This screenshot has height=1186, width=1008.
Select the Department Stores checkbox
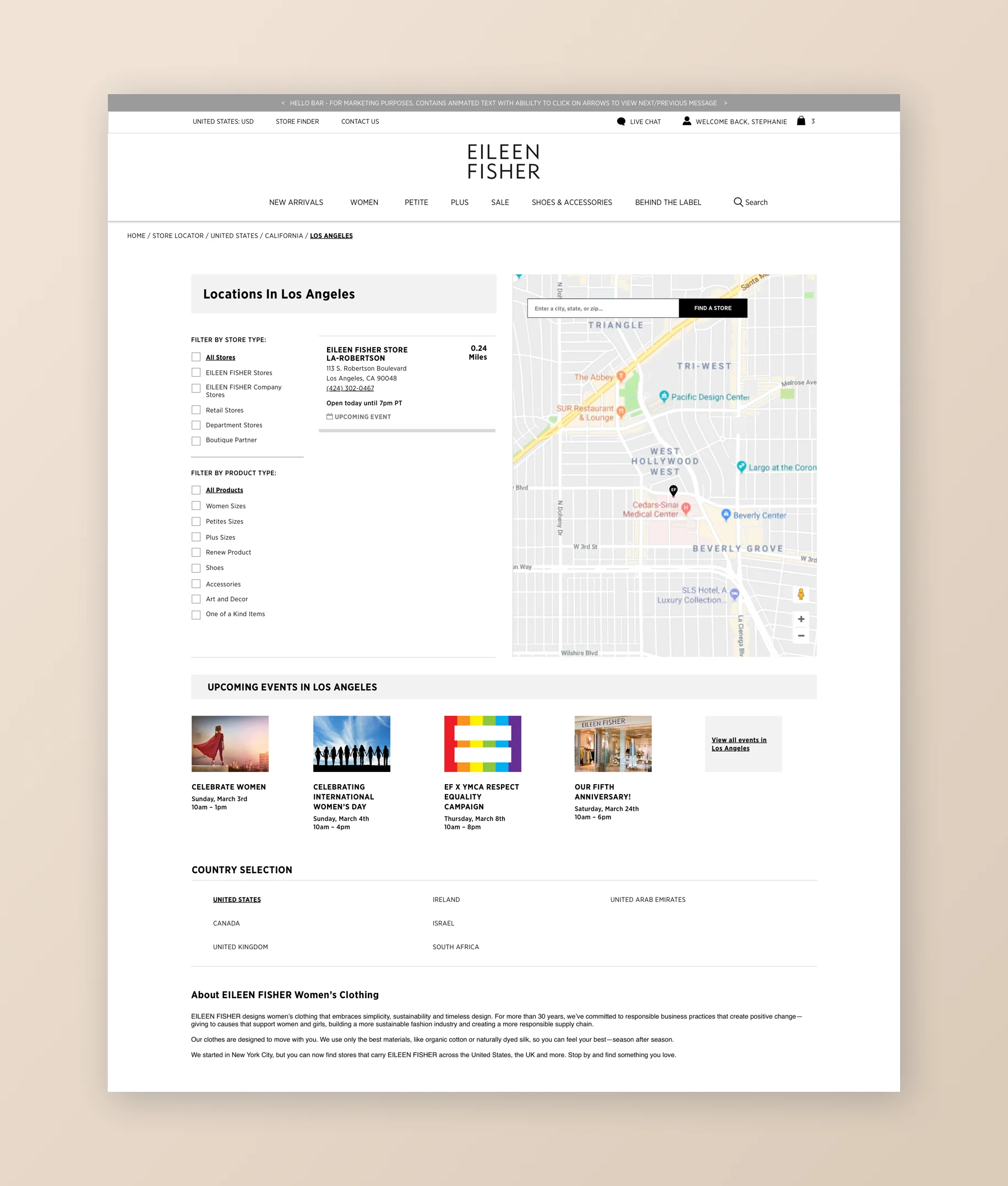pyautogui.click(x=196, y=425)
